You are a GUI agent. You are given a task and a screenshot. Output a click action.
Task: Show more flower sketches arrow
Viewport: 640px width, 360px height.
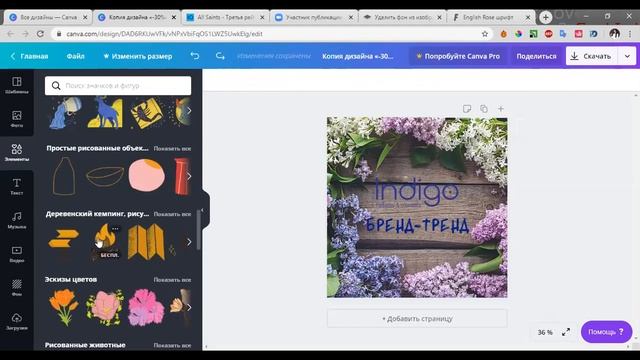coord(189,307)
